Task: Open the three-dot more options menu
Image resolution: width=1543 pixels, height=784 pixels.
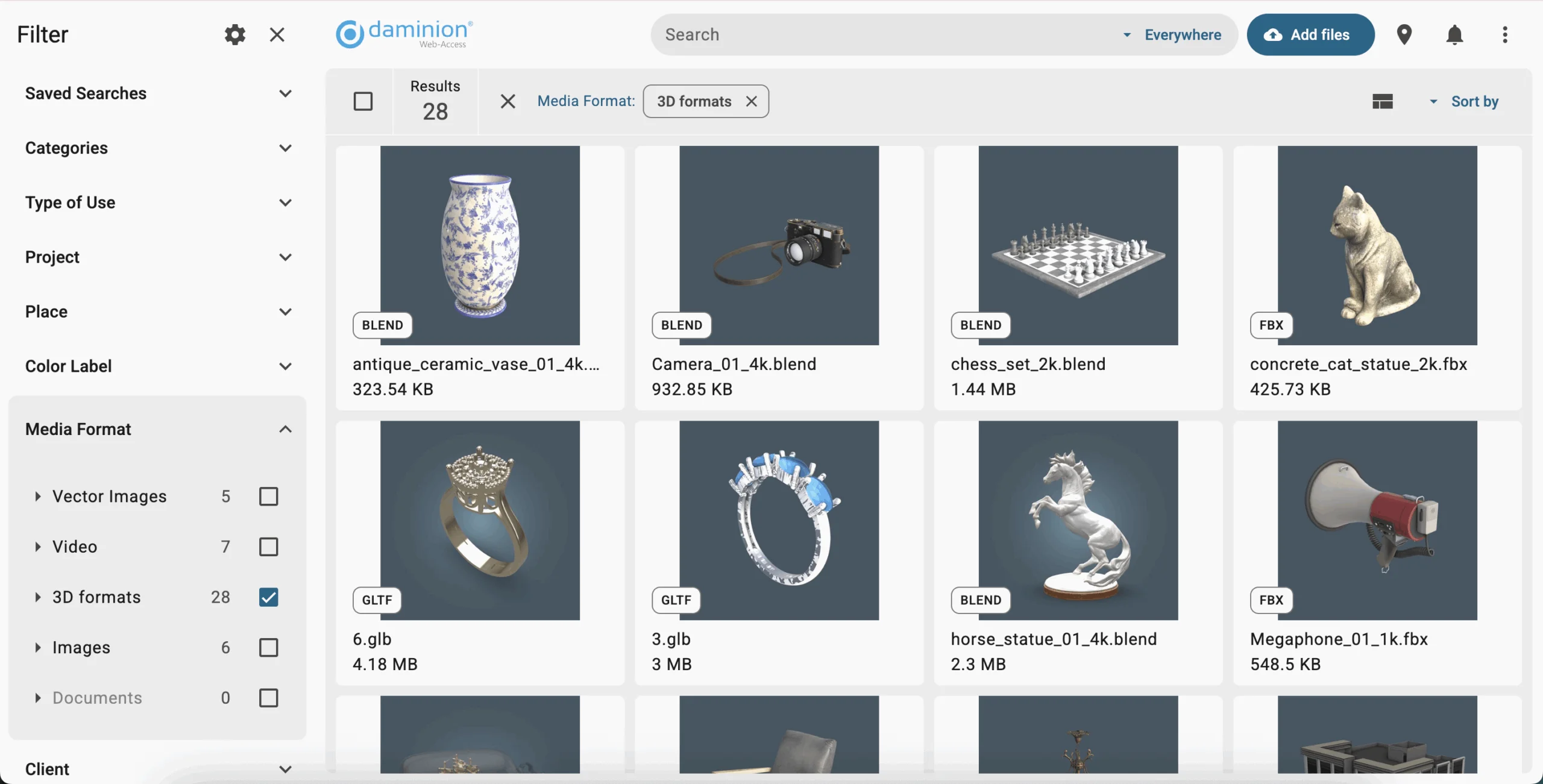Action: click(1505, 35)
